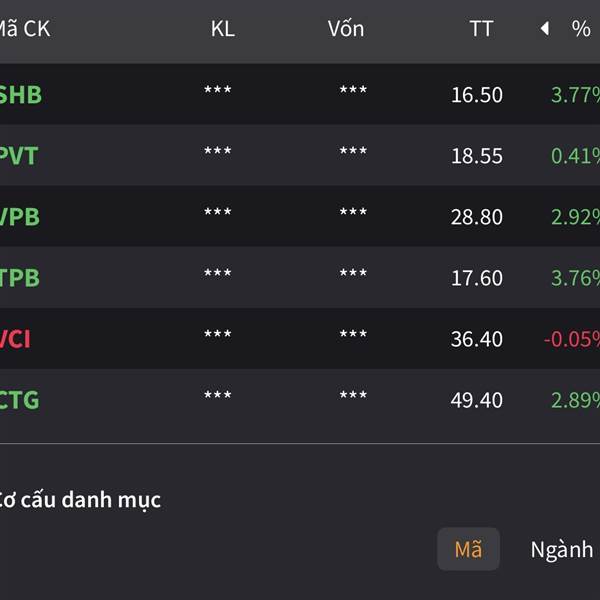Click the % column header

581,29
